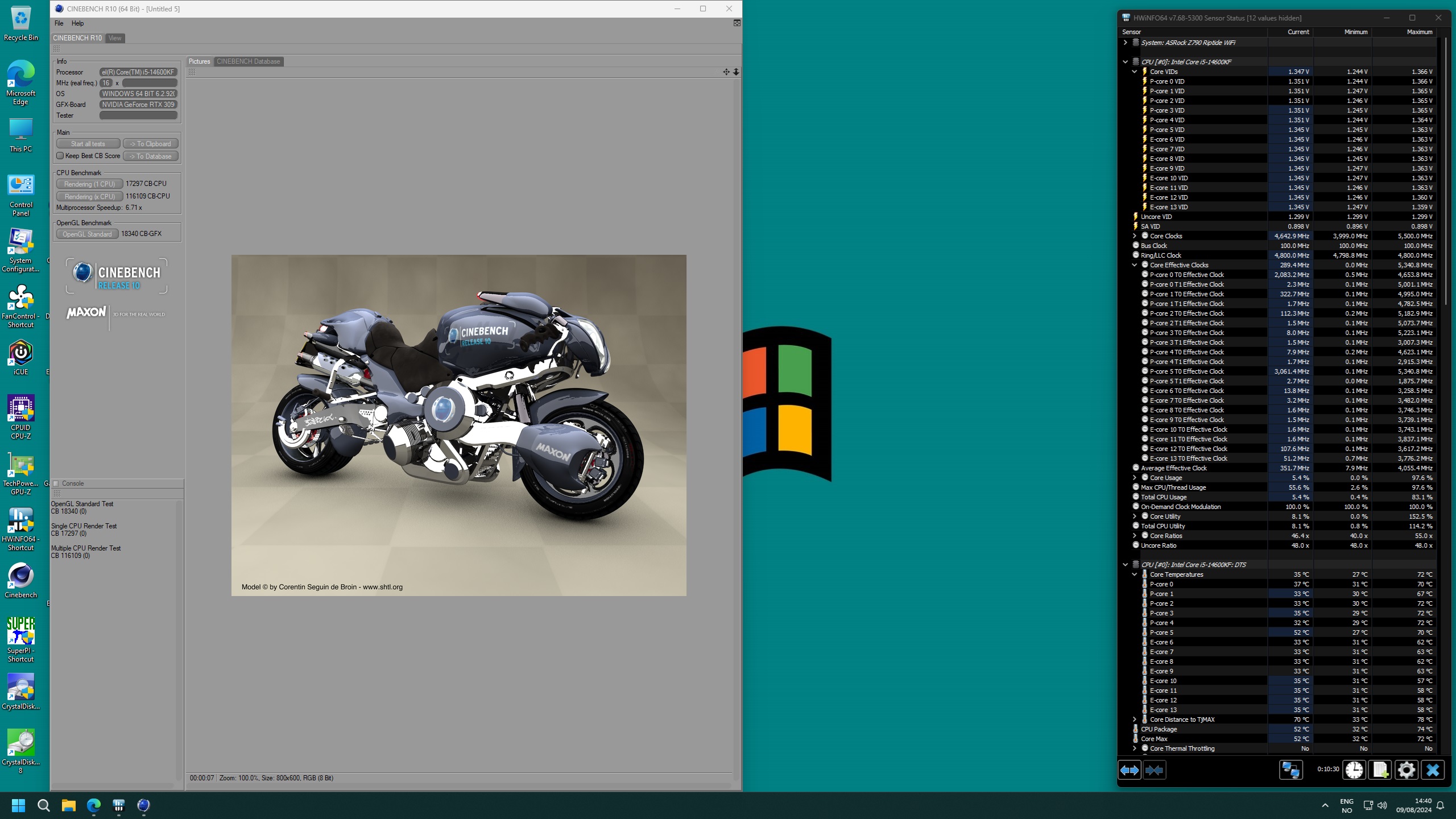
Task: Start logging with the HWiNFO sheet icon
Action: coord(1380,770)
